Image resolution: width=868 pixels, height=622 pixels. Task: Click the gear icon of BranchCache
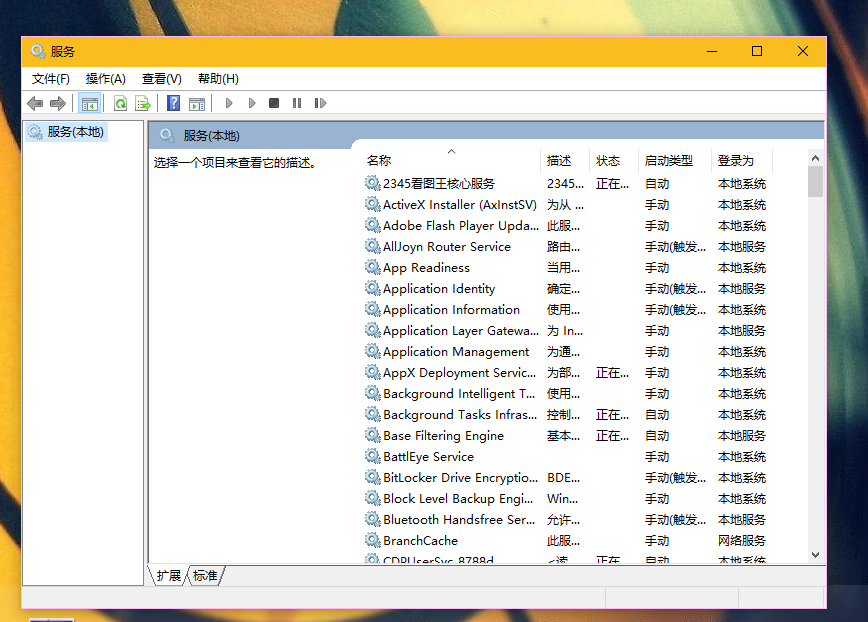pyautogui.click(x=373, y=540)
